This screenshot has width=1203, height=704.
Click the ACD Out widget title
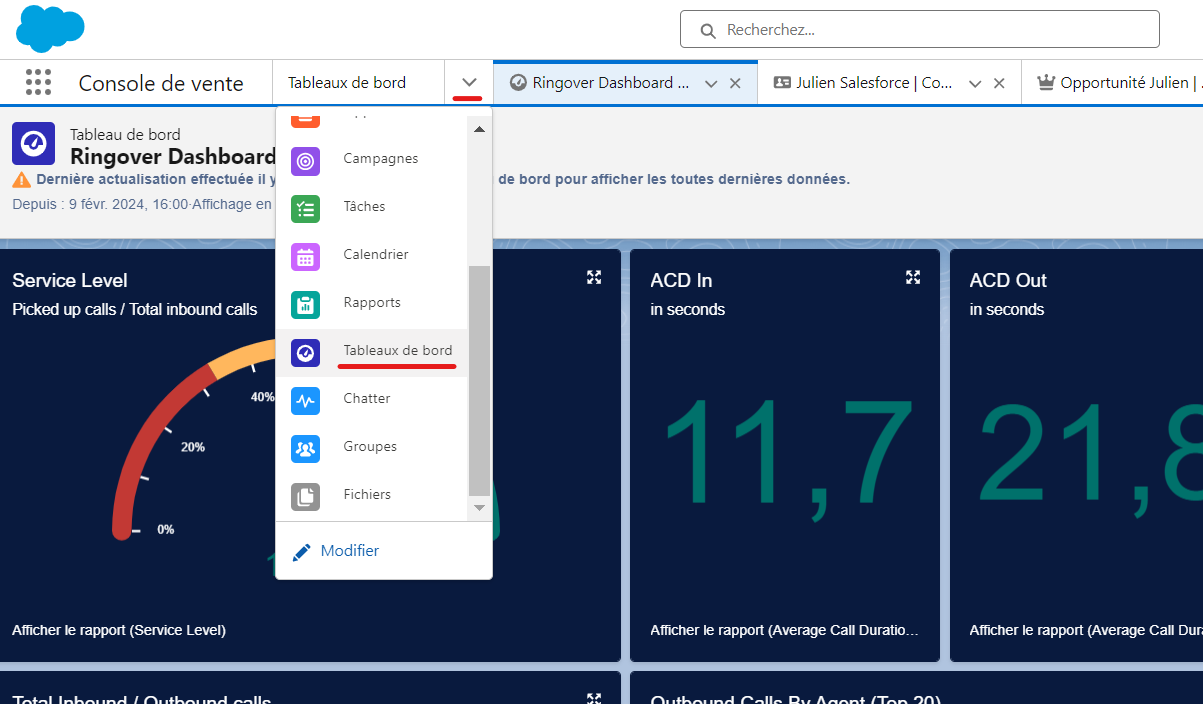pos(1008,281)
